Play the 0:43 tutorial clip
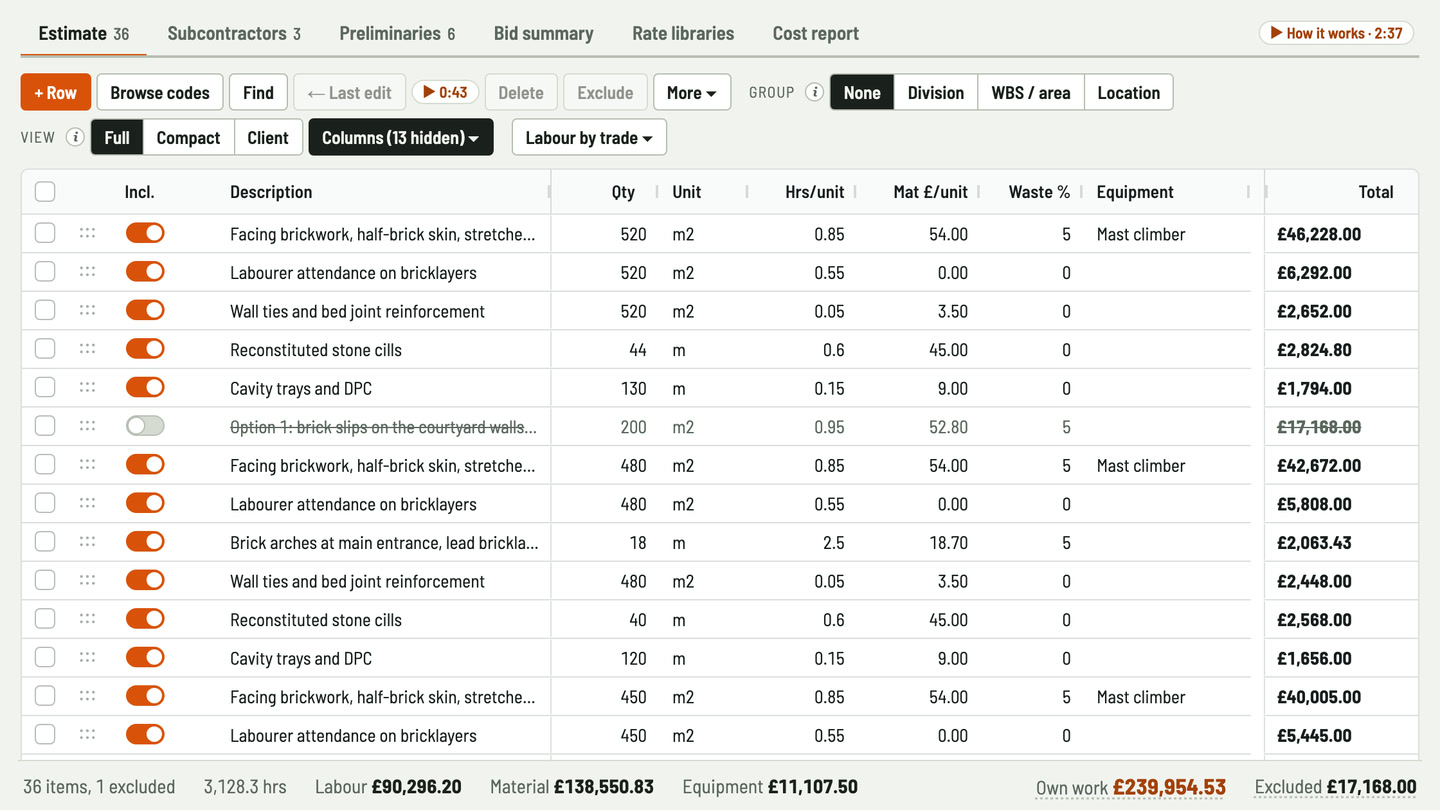The image size is (1440, 810). tap(445, 92)
